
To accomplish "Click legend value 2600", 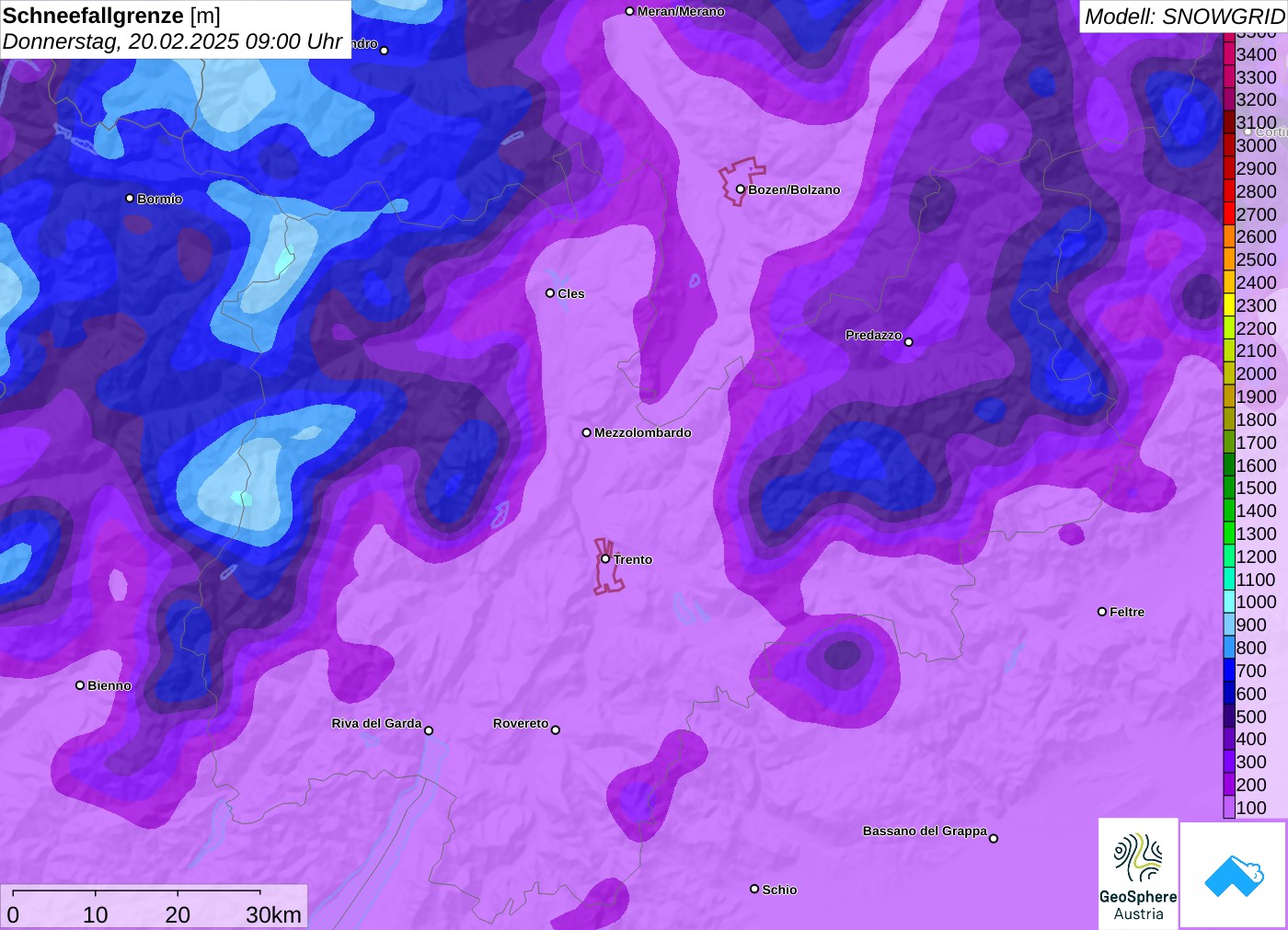I will point(1257,236).
